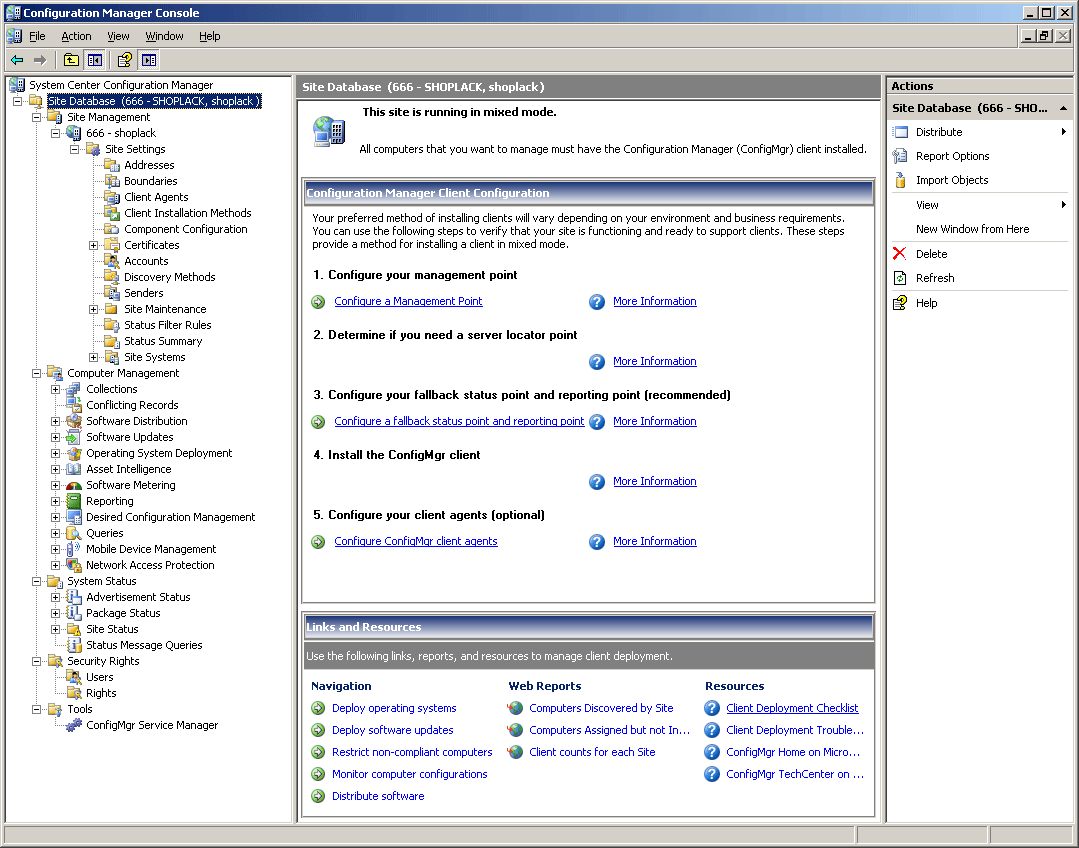The height and width of the screenshot is (848, 1079).
Task: Open Configure ConfigMgr client agents link
Action: pyautogui.click(x=416, y=541)
